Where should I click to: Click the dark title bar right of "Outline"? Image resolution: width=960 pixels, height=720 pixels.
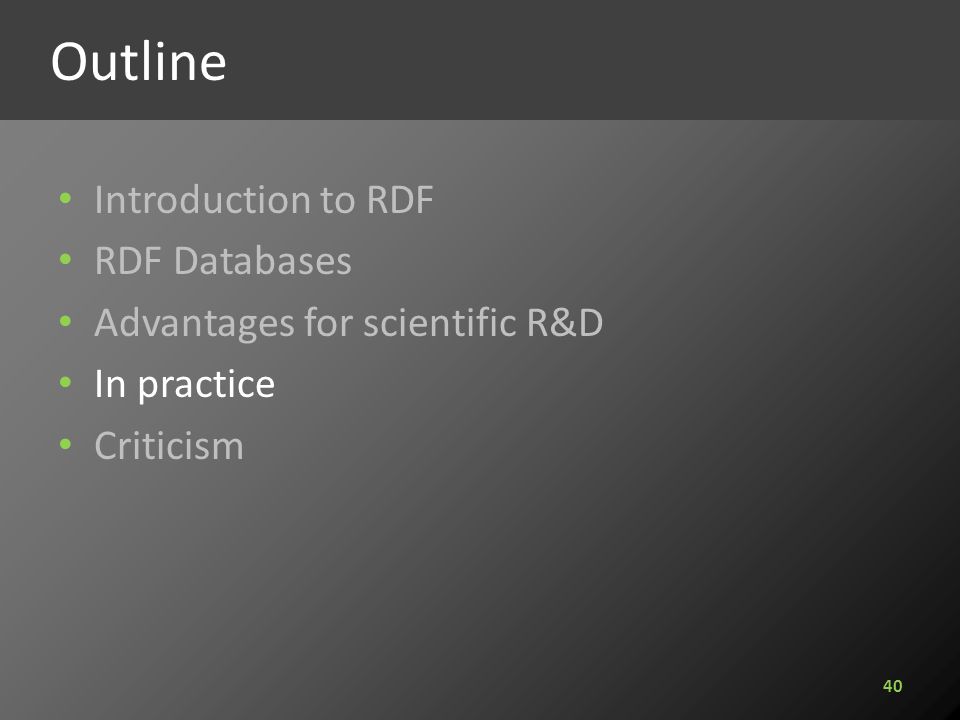coord(588,60)
